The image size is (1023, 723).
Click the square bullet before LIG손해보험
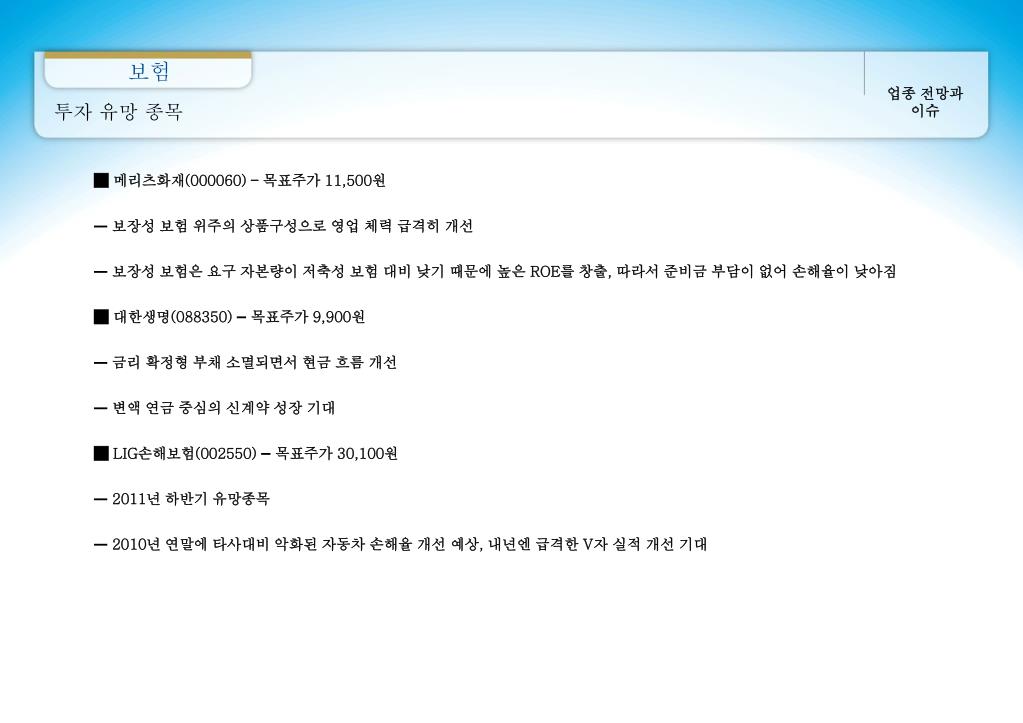pyautogui.click(x=101, y=454)
